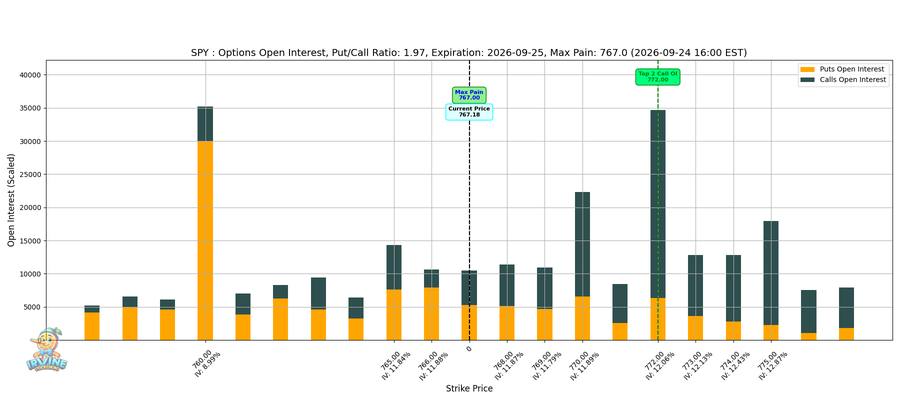Click the '5000' y-axis tick label
This screenshot has width=900, height=400.
click(34, 308)
